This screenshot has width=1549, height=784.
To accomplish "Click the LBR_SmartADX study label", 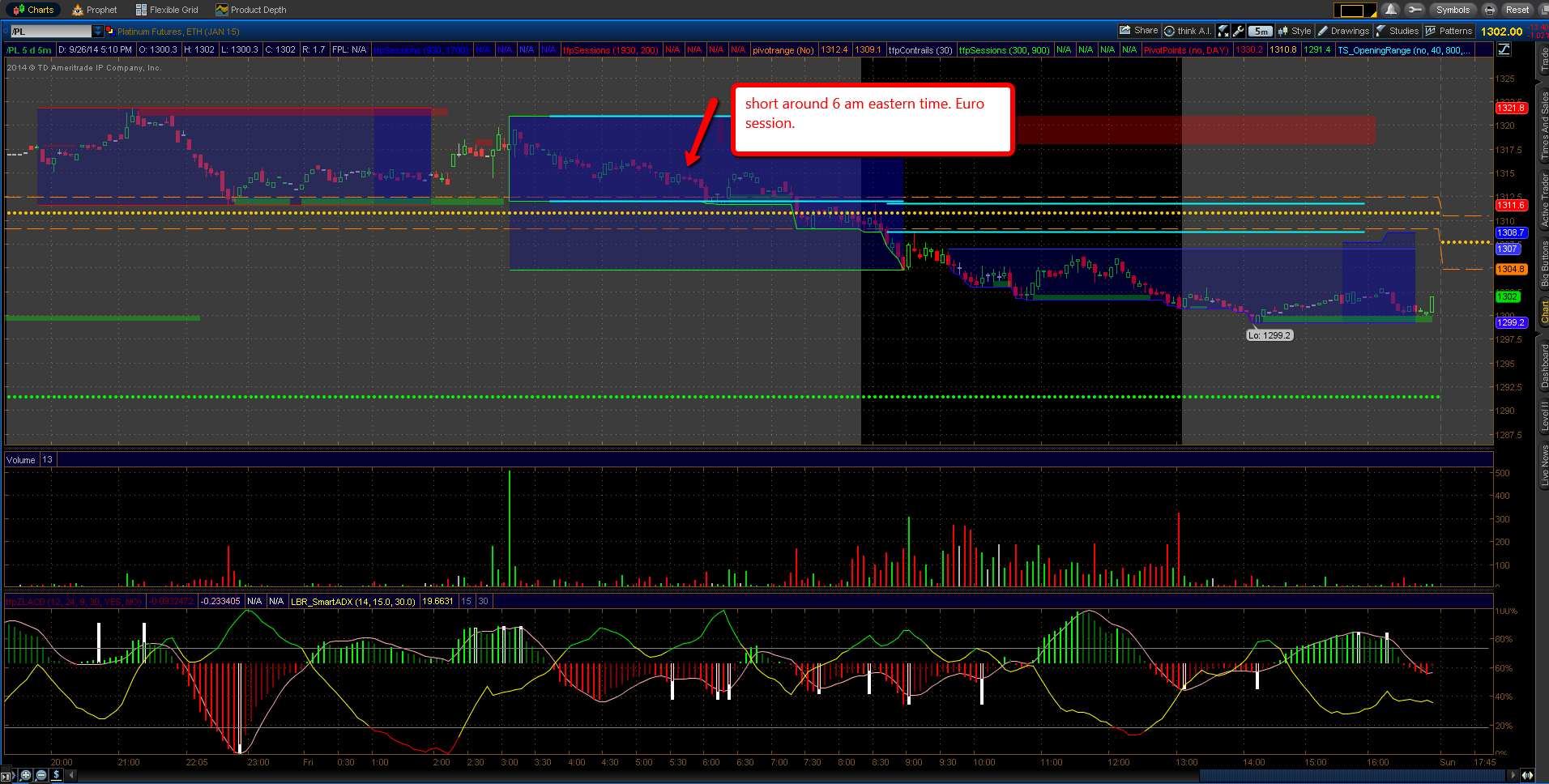I will point(352,601).
